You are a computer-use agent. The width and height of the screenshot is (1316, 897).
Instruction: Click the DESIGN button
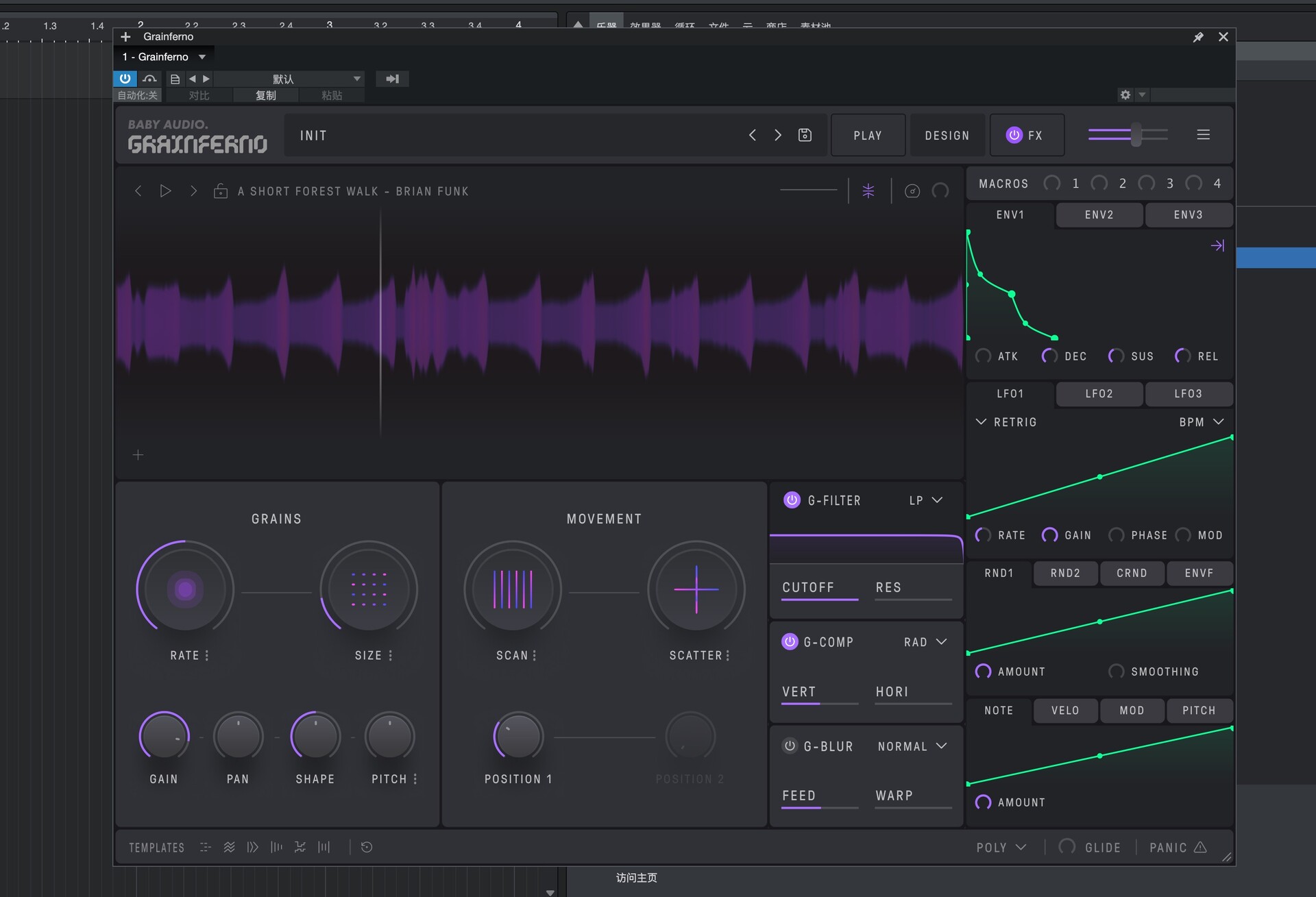947,136
